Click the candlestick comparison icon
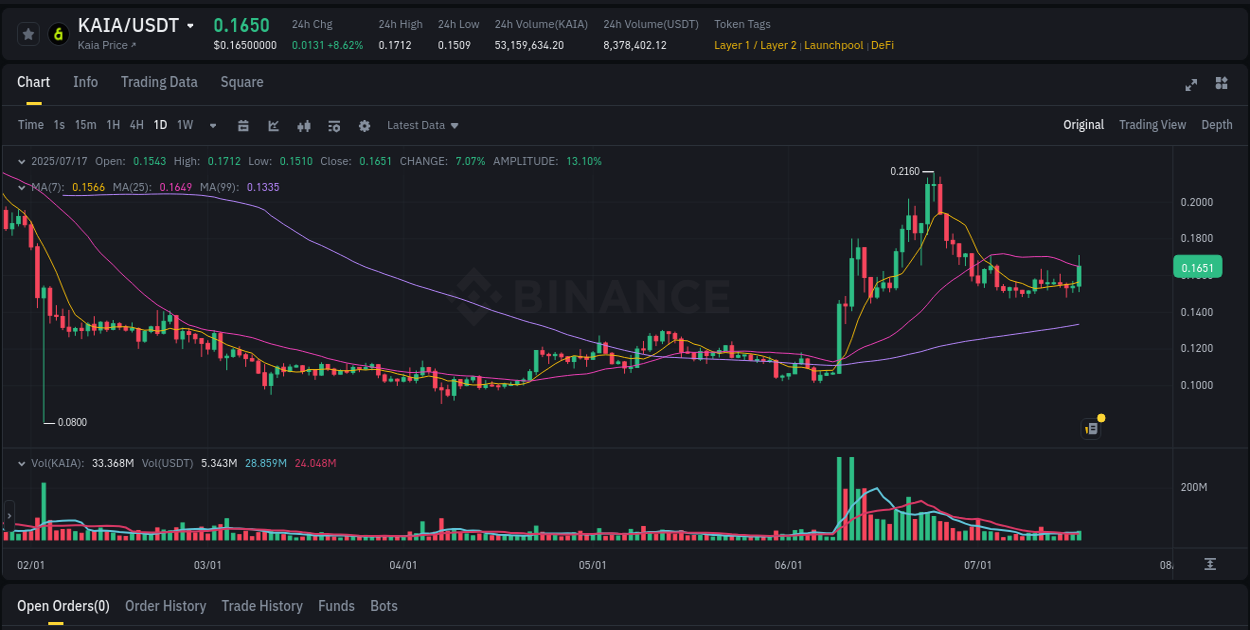The image size is (1250, 630). (x=304, y=125)
